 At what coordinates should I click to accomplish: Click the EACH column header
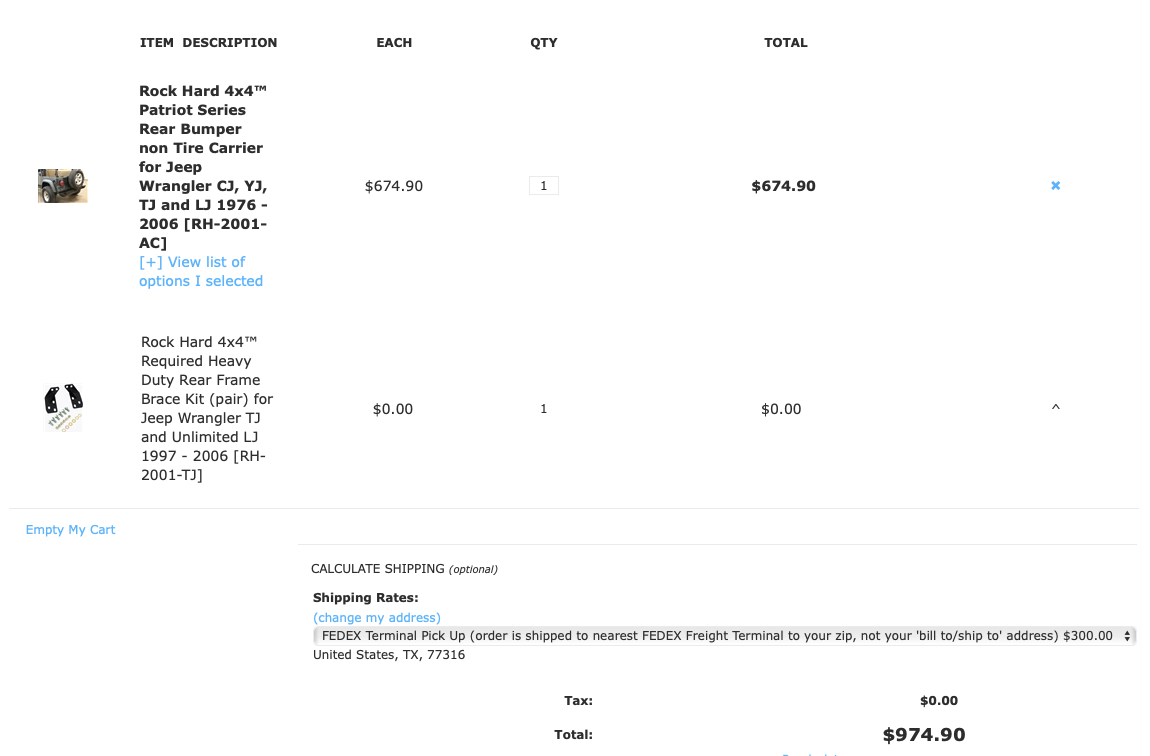point(394,43)
